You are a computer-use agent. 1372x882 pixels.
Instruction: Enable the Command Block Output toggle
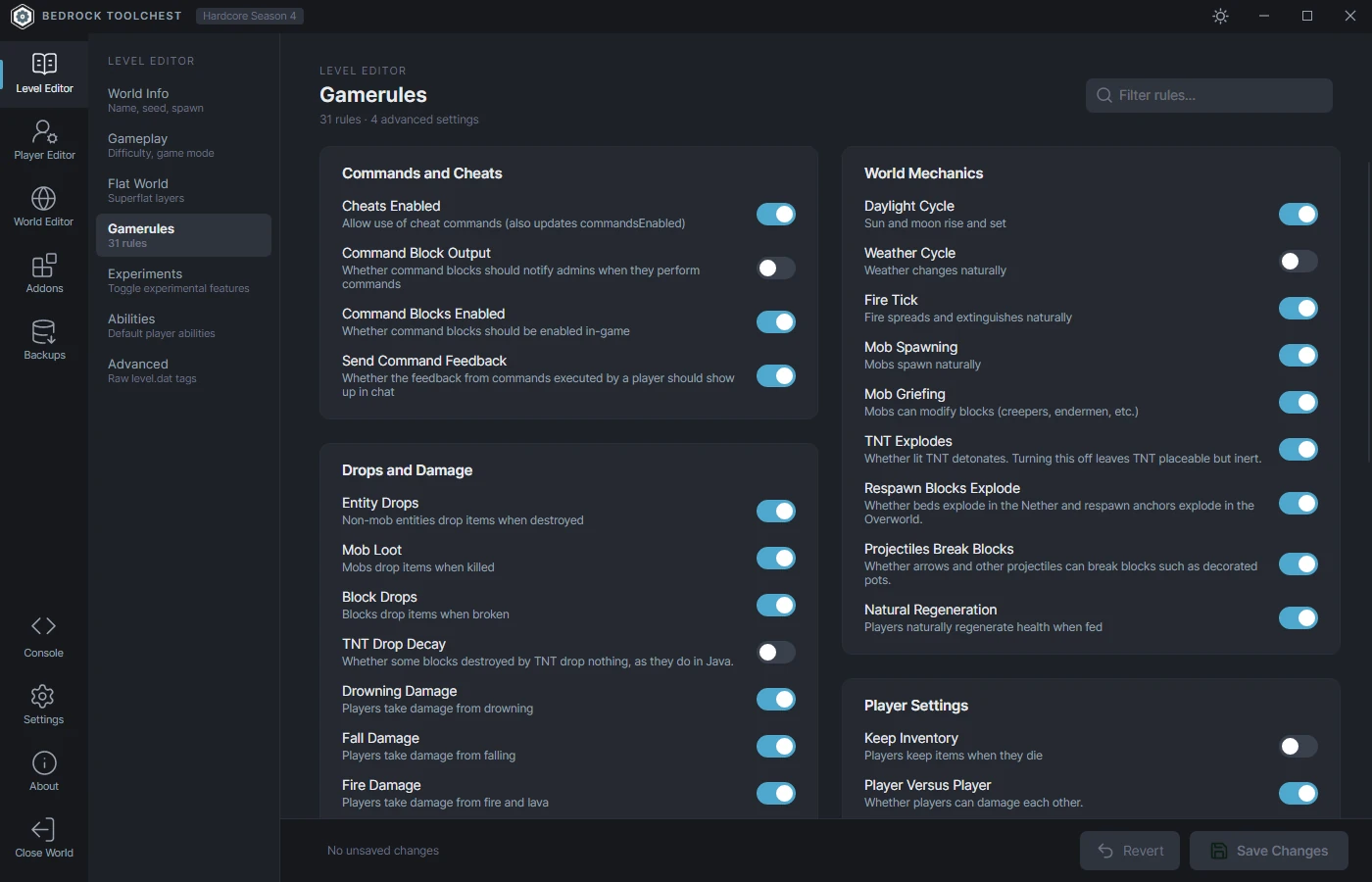776,268
